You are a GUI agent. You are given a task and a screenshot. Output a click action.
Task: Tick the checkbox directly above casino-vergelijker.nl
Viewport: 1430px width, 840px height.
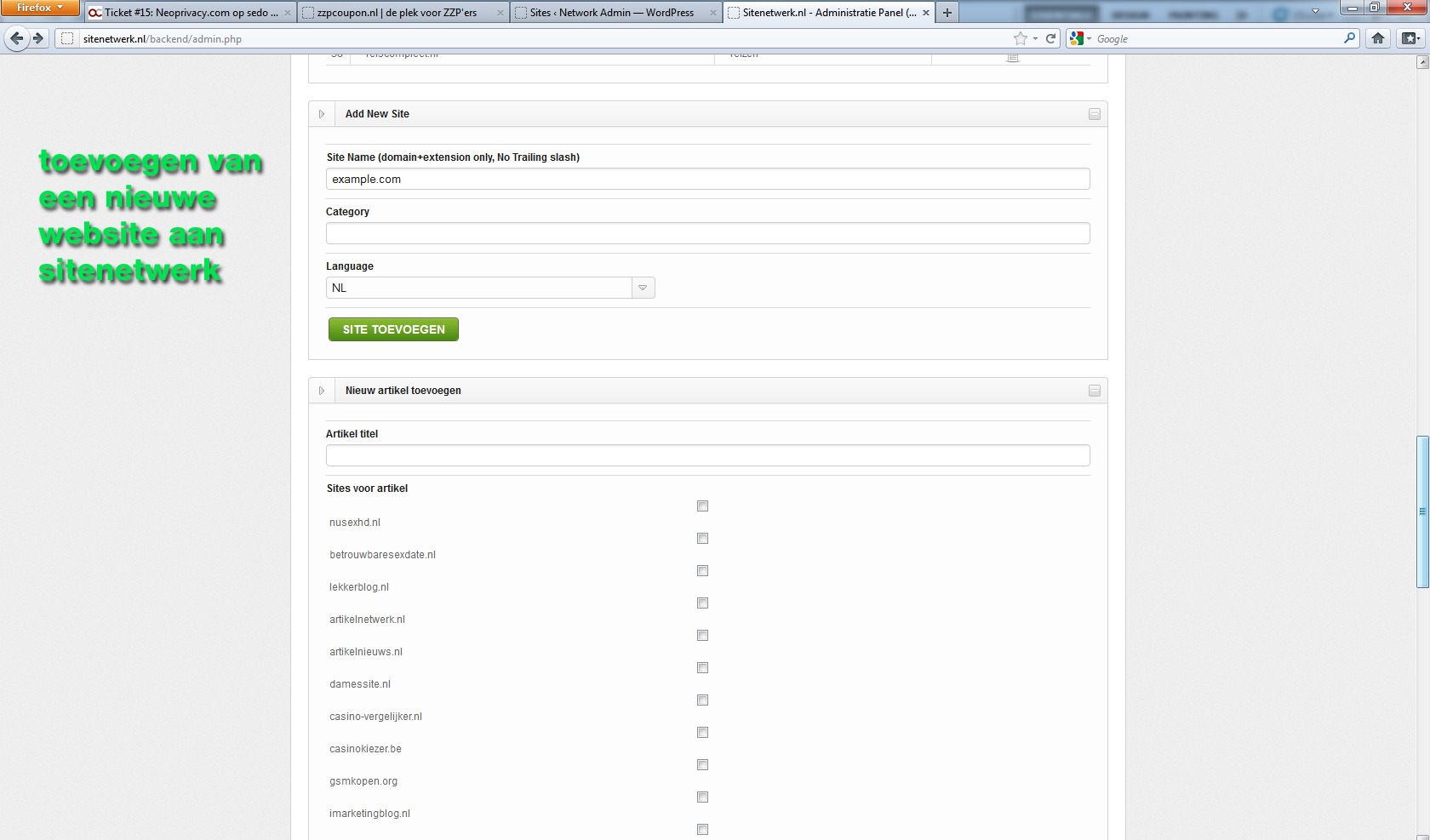pos(702,700)
